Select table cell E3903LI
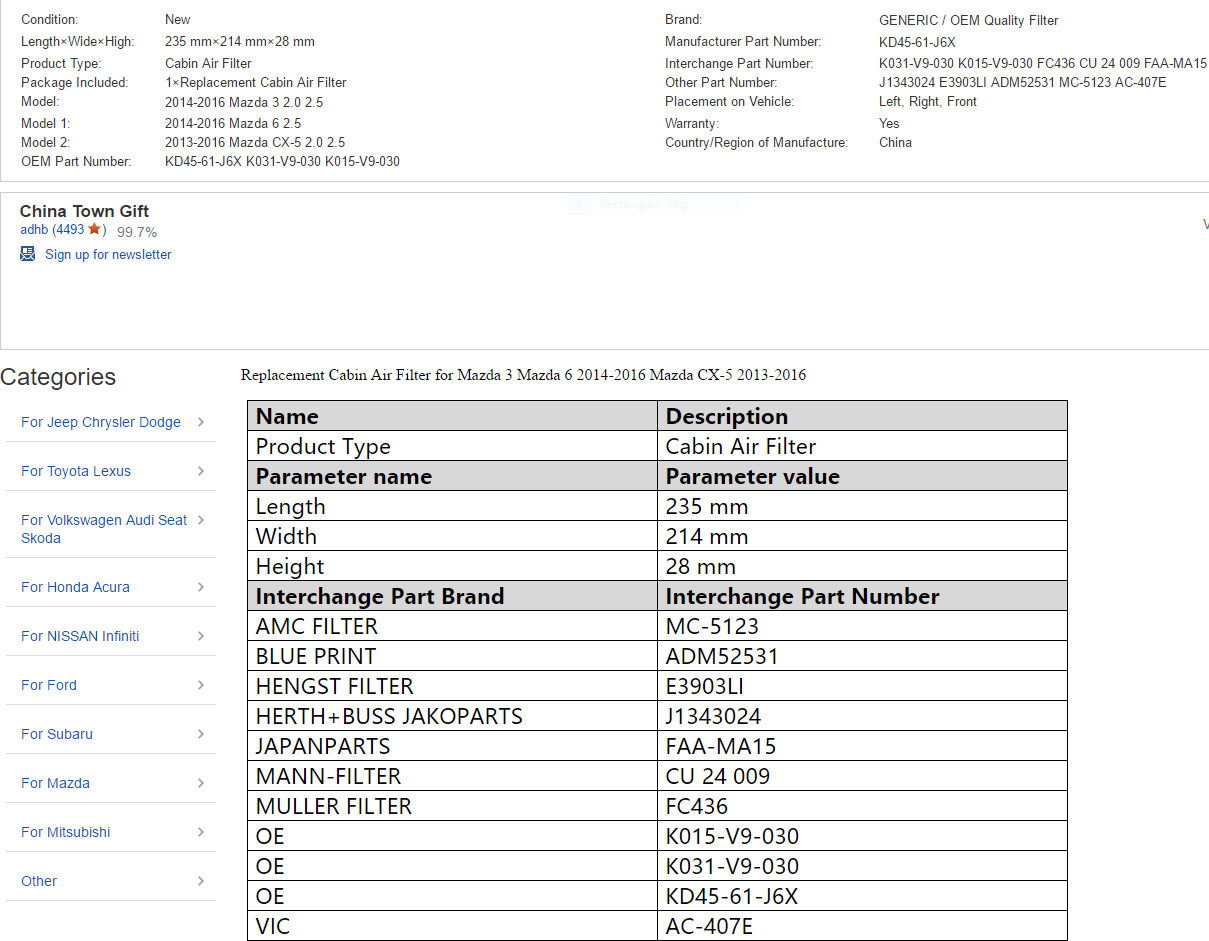 [862, 686]
